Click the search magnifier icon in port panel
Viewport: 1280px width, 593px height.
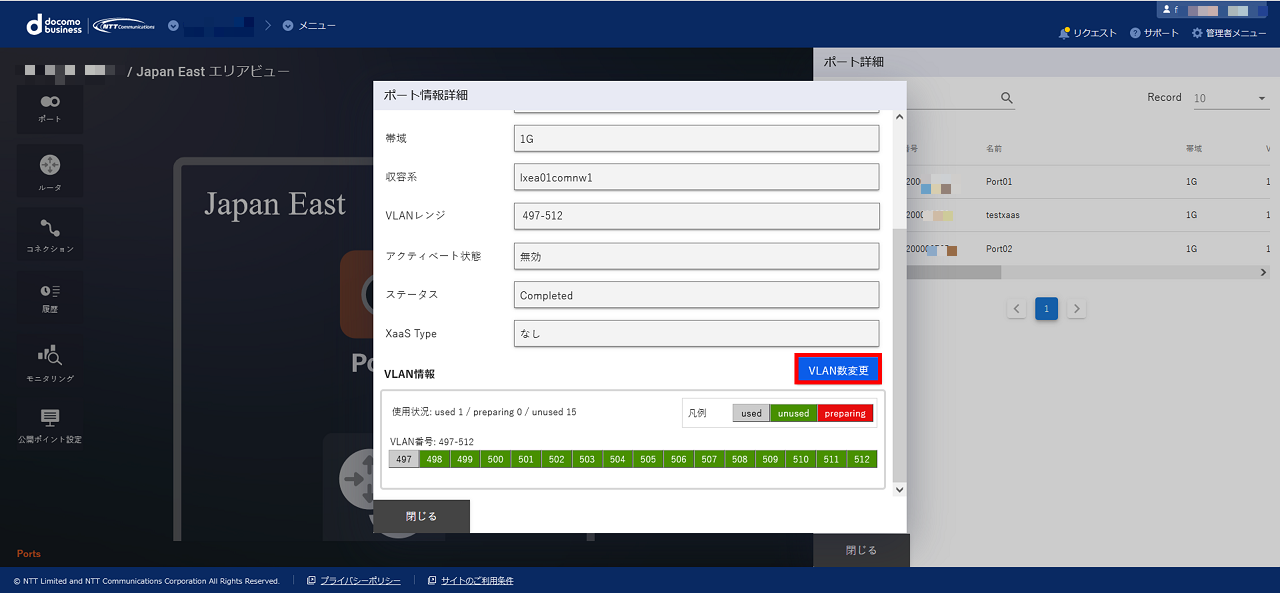pos(1007,98)
